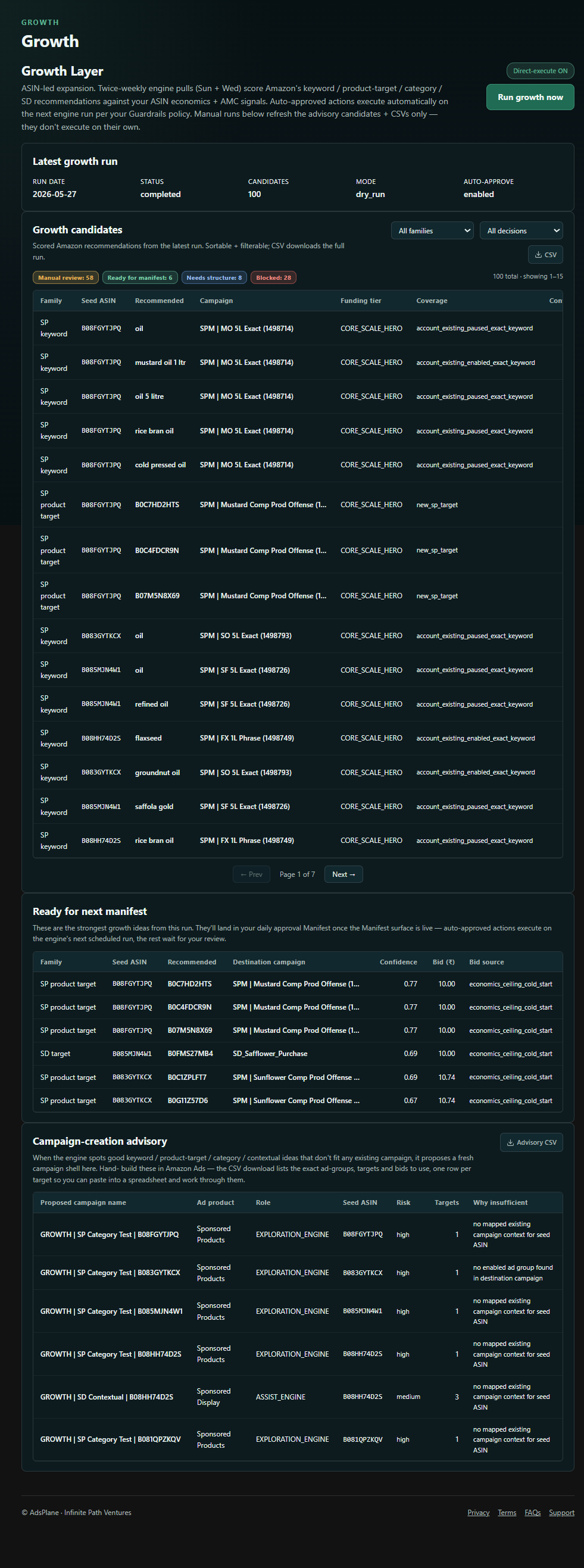Select the 'refined oil' recommended keyword

point(152,704)
